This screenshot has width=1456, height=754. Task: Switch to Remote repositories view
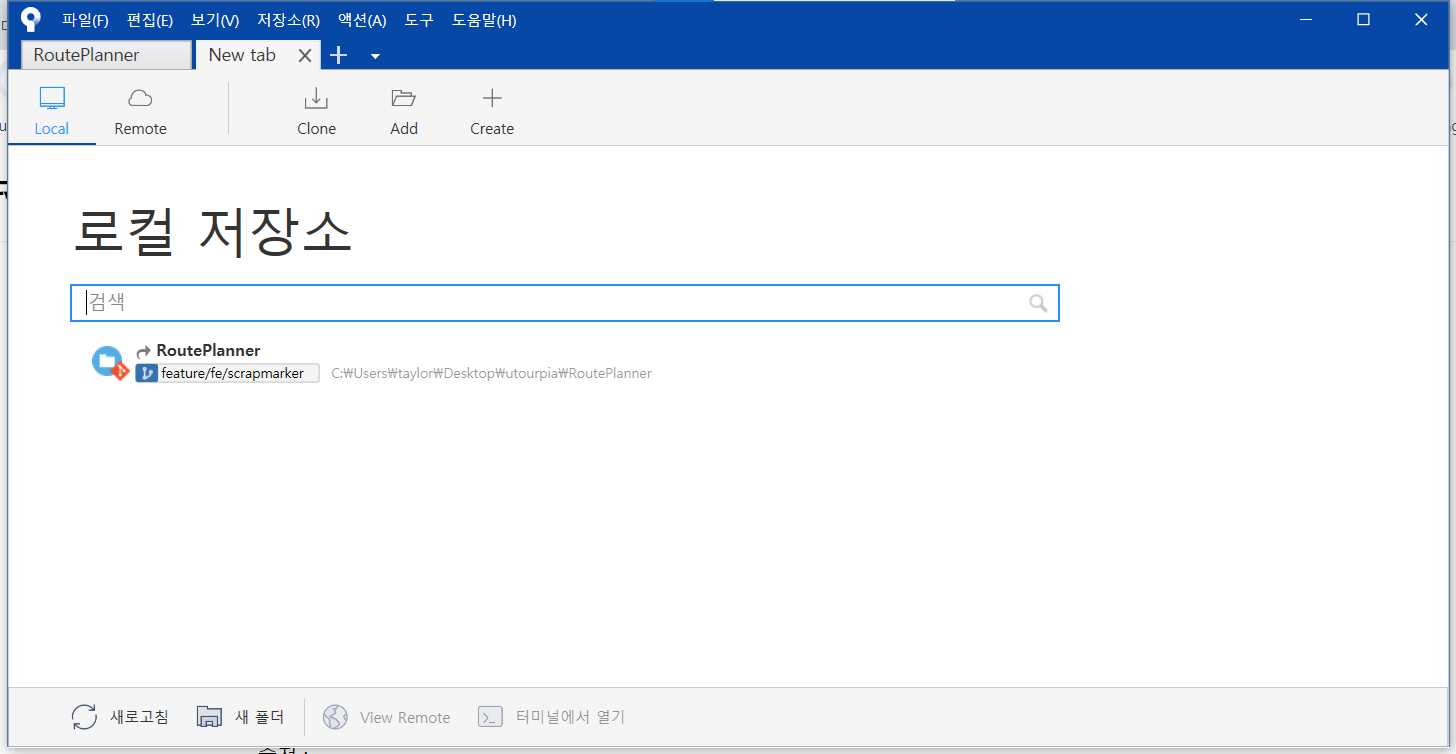140,111
